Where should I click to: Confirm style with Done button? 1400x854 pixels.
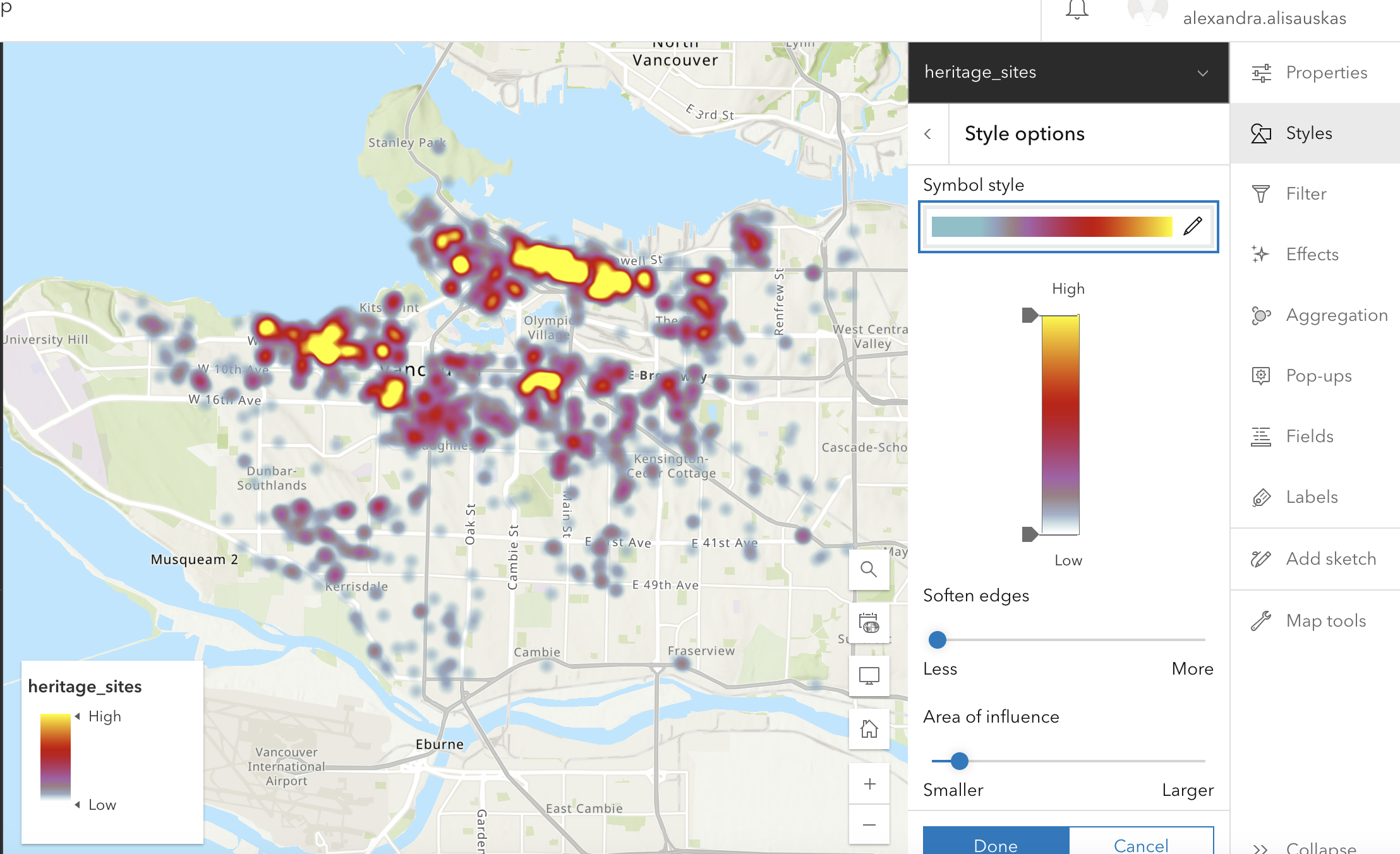coord(996,841)
